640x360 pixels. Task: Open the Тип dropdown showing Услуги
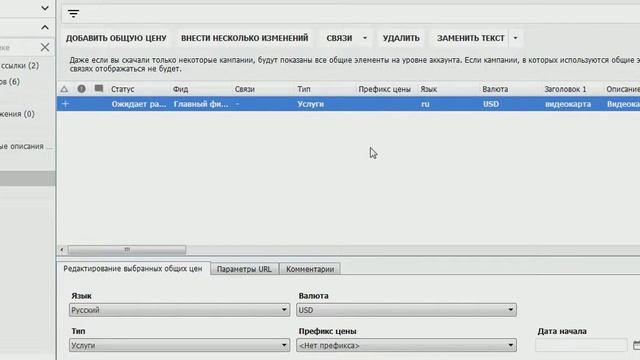(x=179, y=345)
